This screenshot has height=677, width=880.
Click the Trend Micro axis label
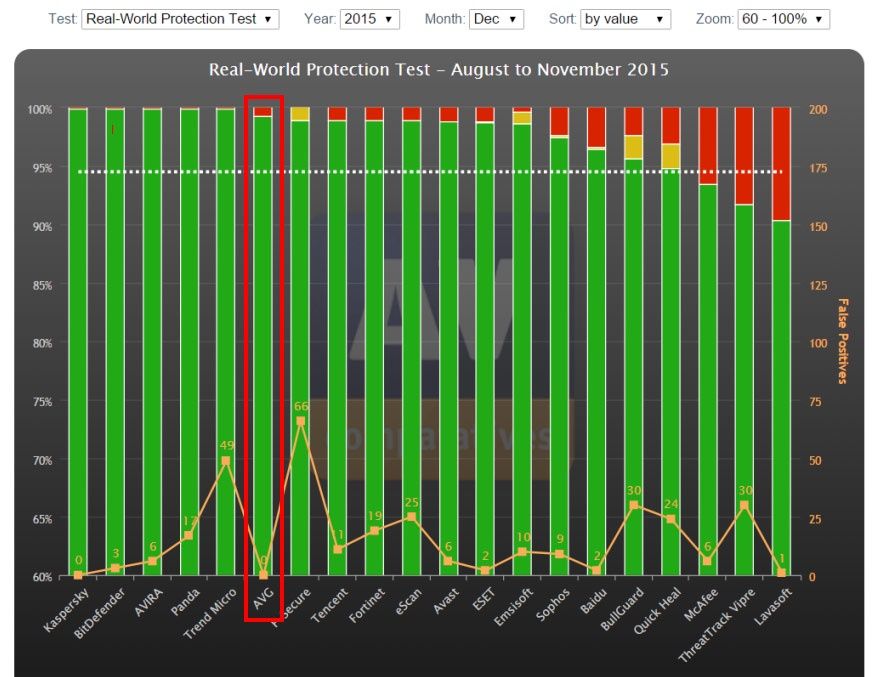pyautogui.click(x=209, y=614)
